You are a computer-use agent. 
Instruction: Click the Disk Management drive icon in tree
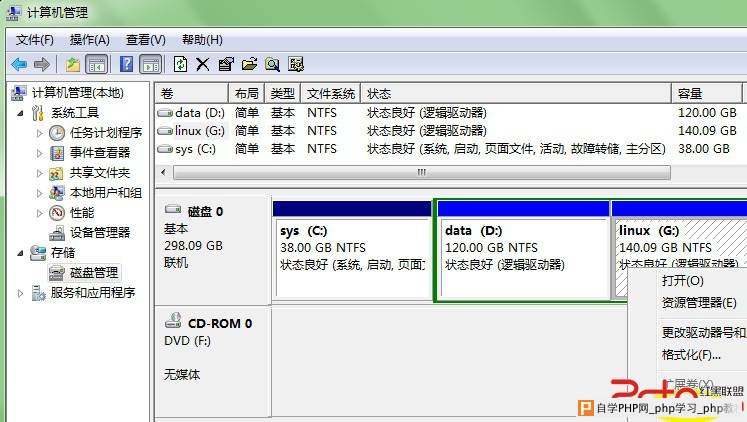point(57,273)
